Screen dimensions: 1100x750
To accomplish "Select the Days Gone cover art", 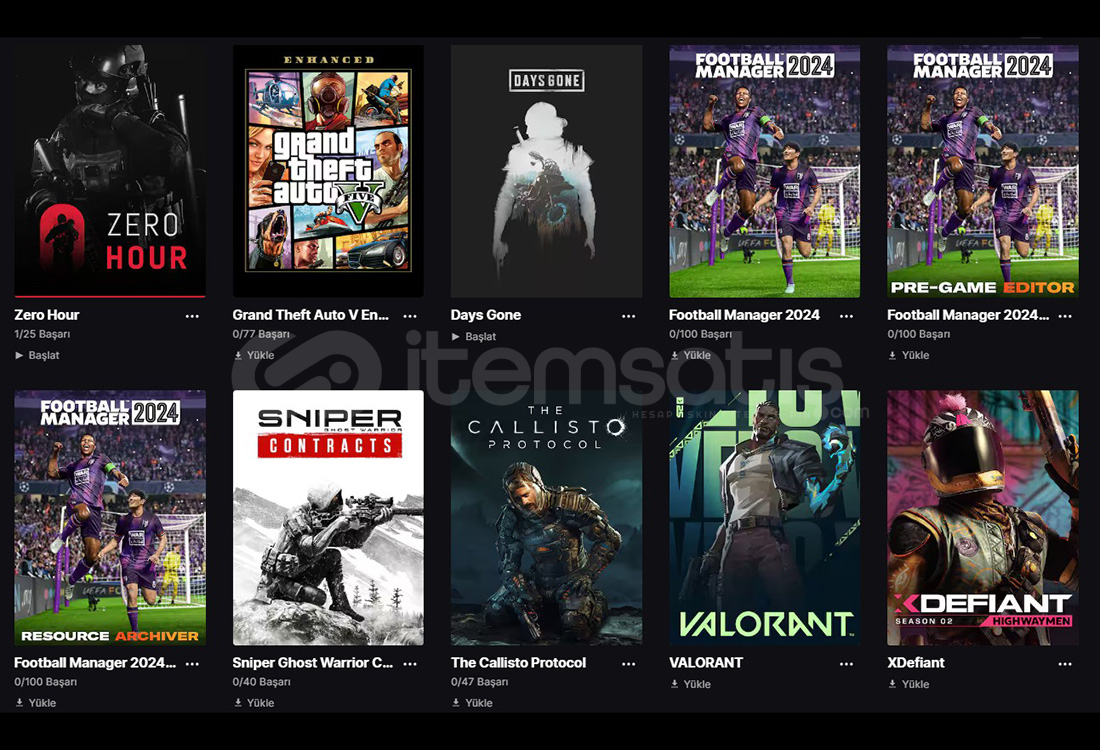I will pyautogui.click(x=546, y=171).
